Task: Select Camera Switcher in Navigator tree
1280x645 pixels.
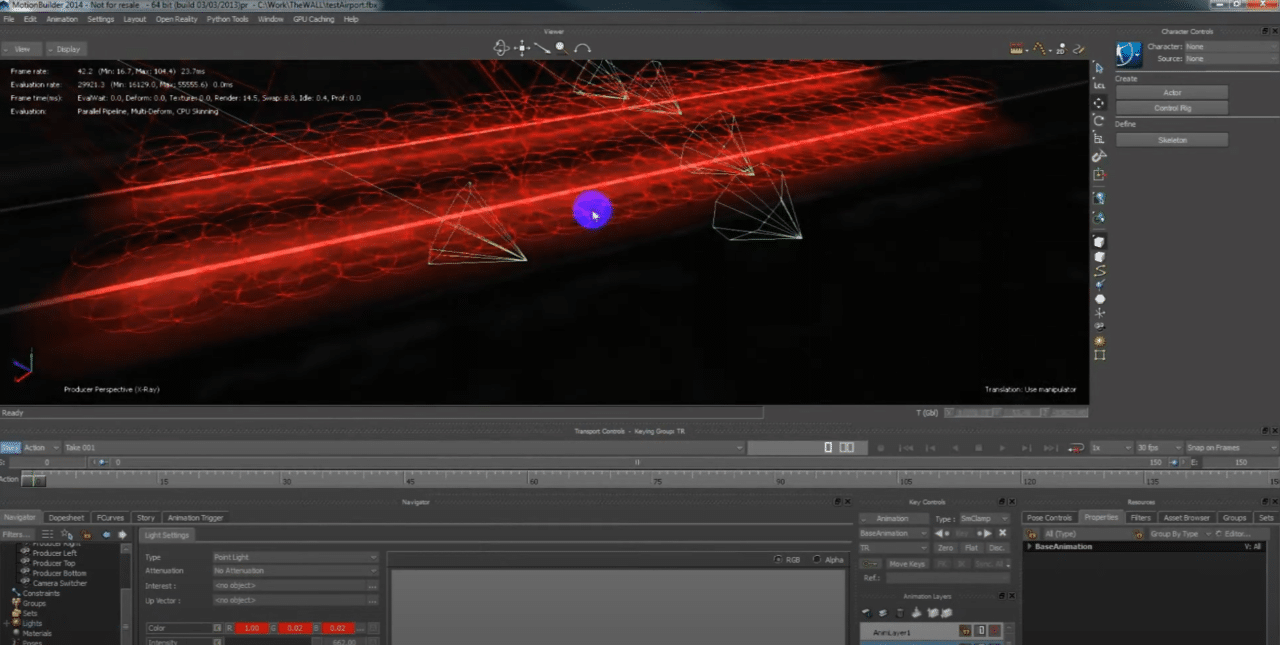Action: (59, 583)
